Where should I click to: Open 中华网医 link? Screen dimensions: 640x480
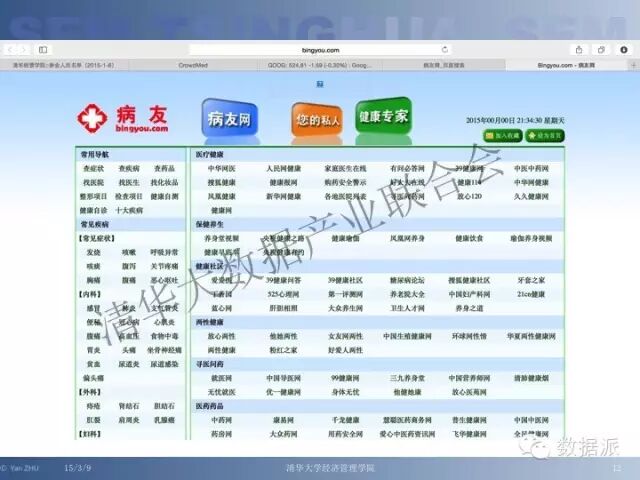tap(222, 169)
